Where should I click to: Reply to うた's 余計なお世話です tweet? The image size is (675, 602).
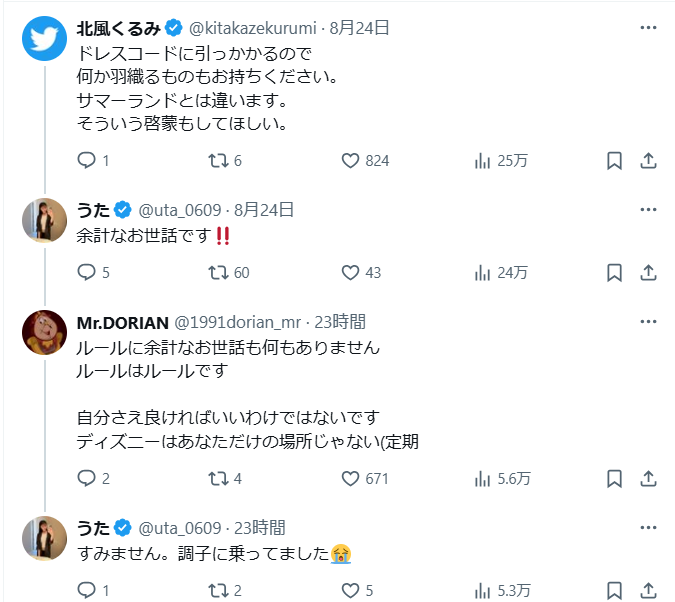[86, 271]
